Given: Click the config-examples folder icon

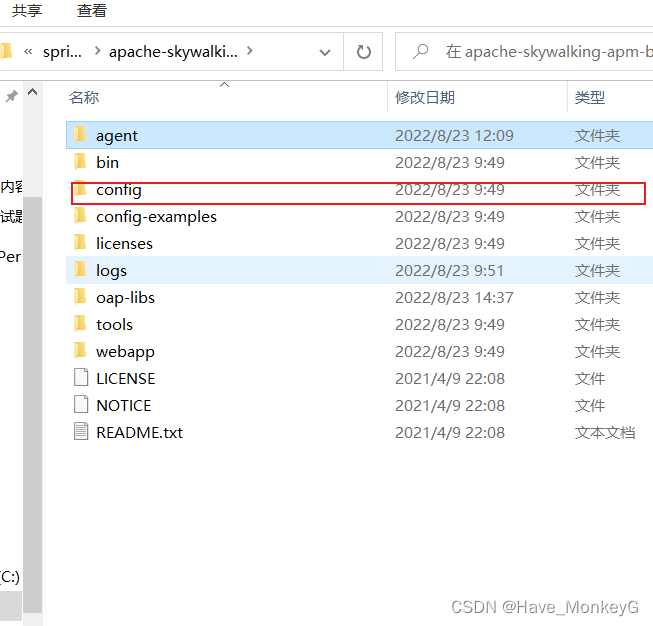Looking at the screenshot, I should tap(80, 216).
